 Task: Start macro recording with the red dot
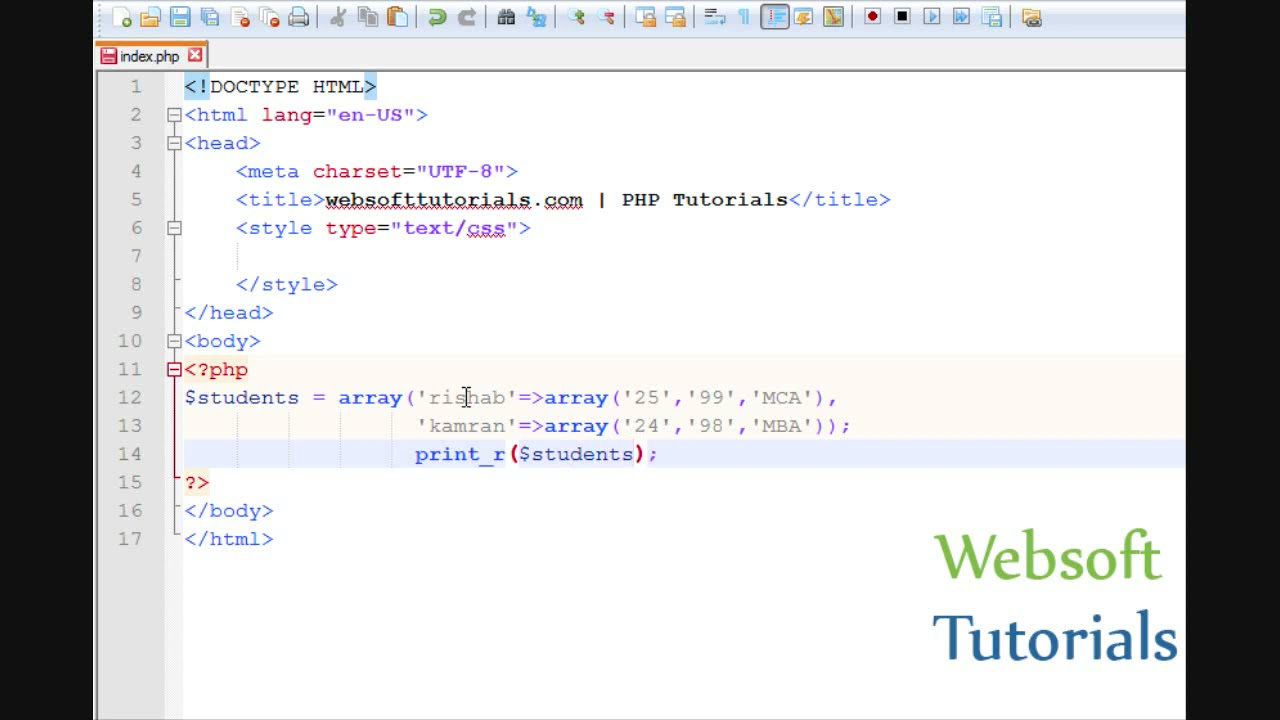point(872,17)
